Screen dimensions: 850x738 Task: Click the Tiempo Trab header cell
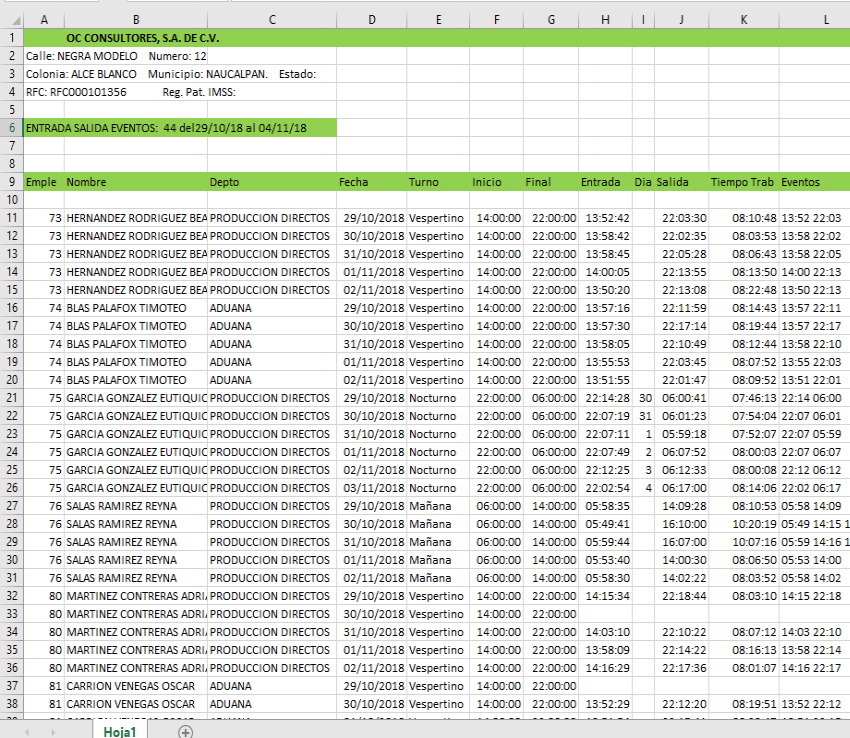(743, 182)
